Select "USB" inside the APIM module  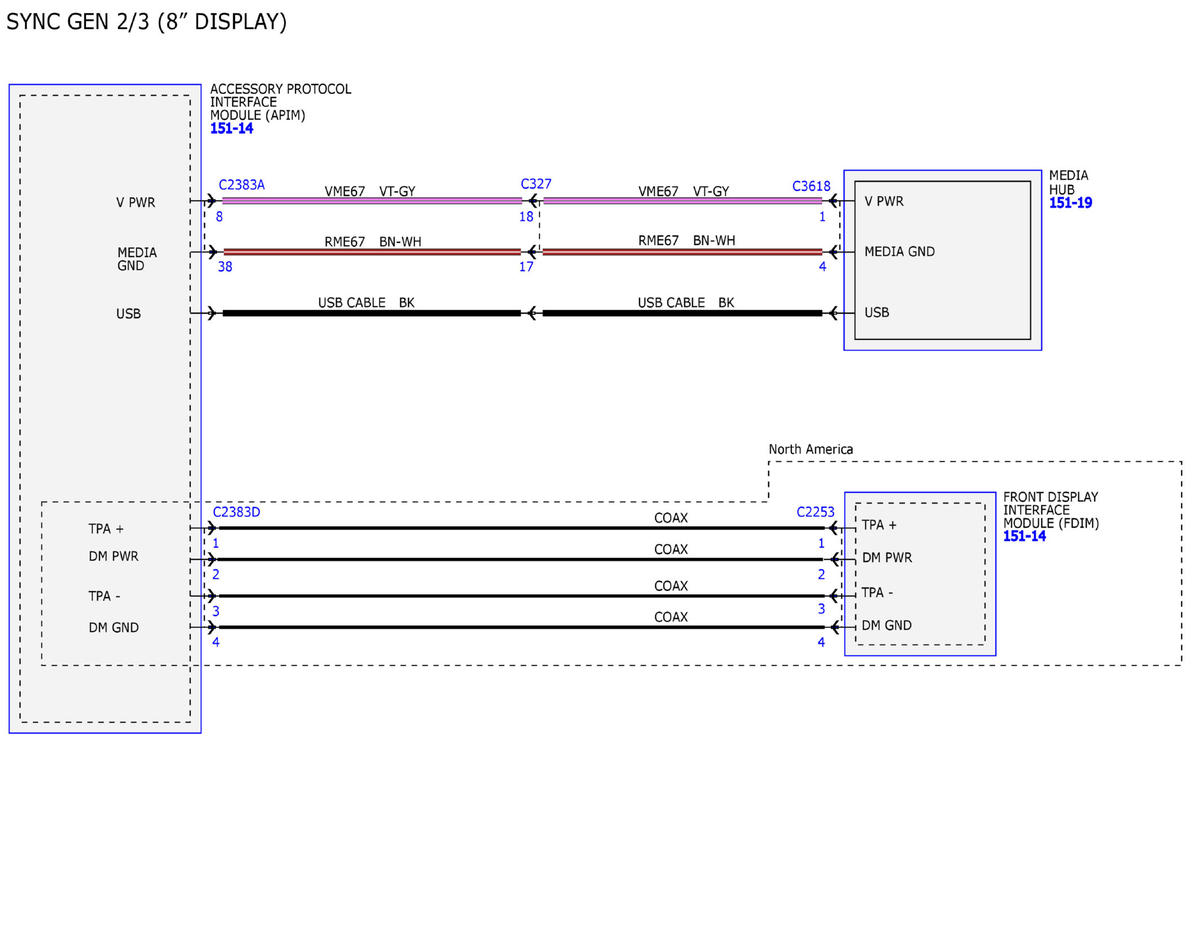[128, 313]
